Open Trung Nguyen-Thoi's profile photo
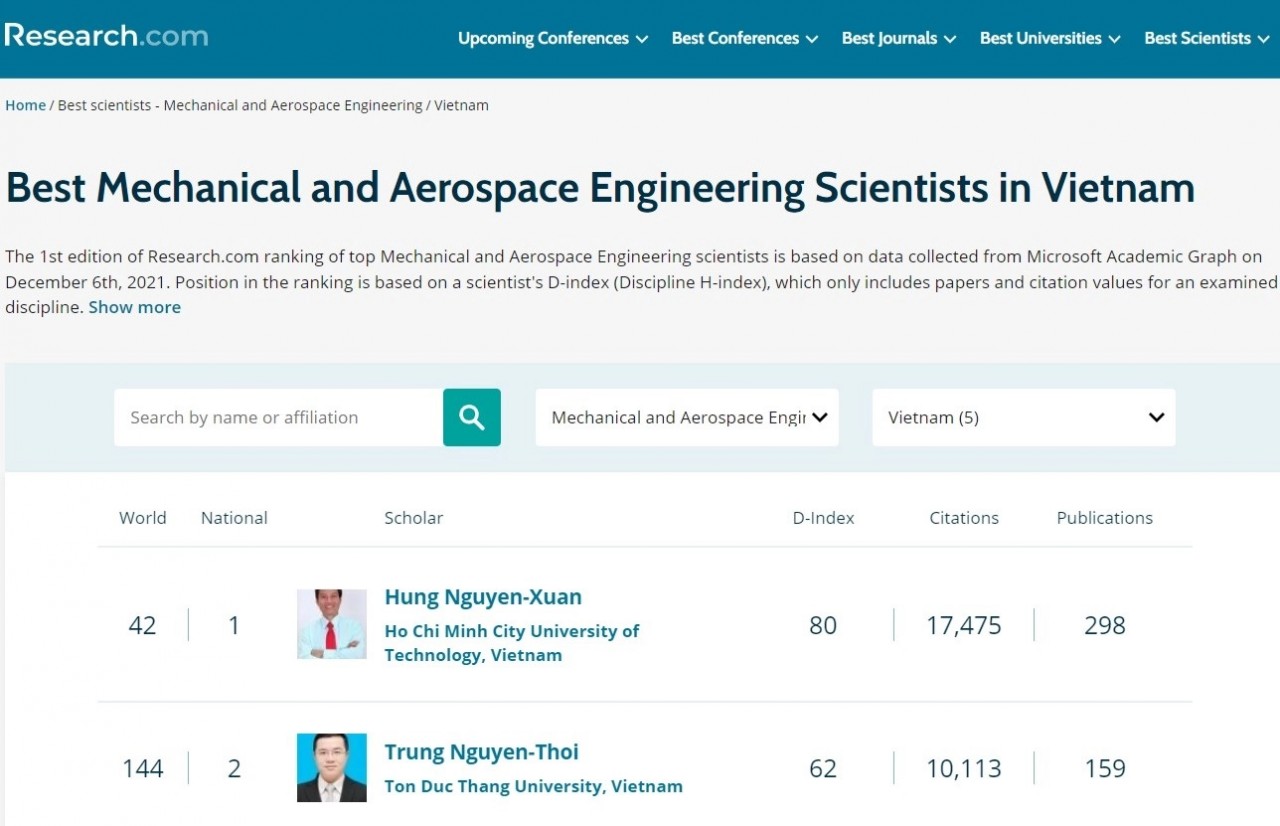1280x826 pixels. point(332,768)
